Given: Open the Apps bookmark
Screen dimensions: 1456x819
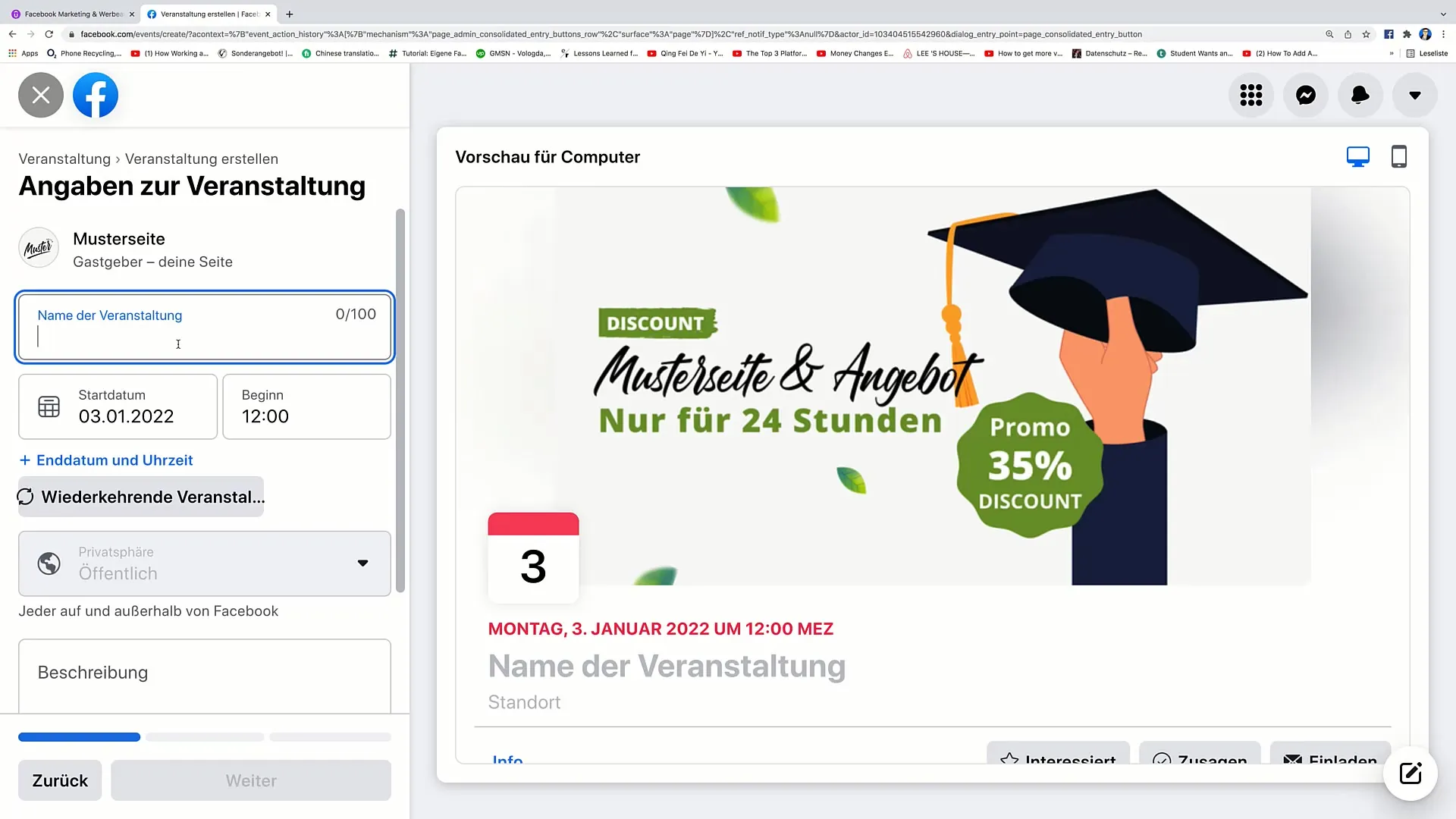Looking at the screenshot, I should click(x=24, y=54).
